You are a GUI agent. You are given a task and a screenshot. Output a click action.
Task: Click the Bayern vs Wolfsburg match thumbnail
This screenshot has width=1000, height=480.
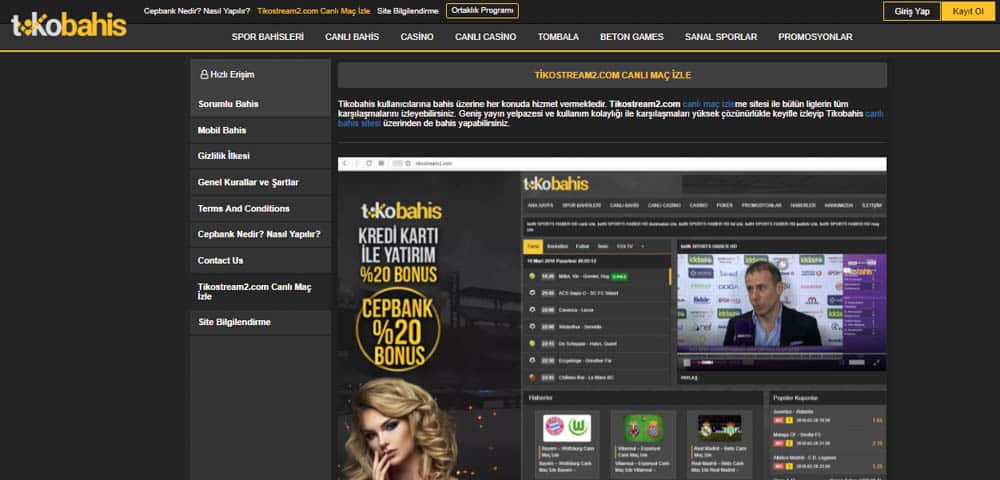tap(567, 428)
